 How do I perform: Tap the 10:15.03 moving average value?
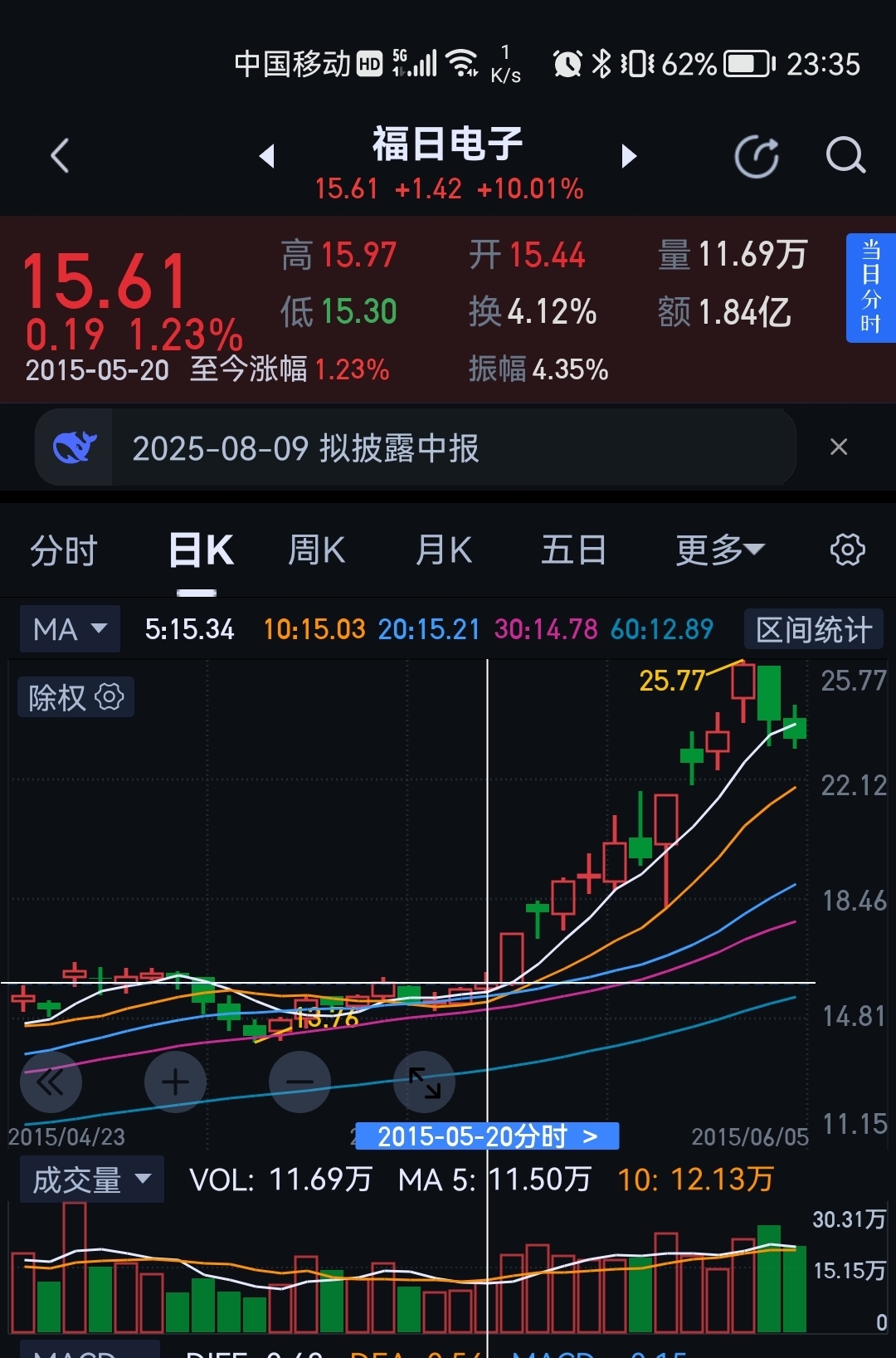pos(314,629)
